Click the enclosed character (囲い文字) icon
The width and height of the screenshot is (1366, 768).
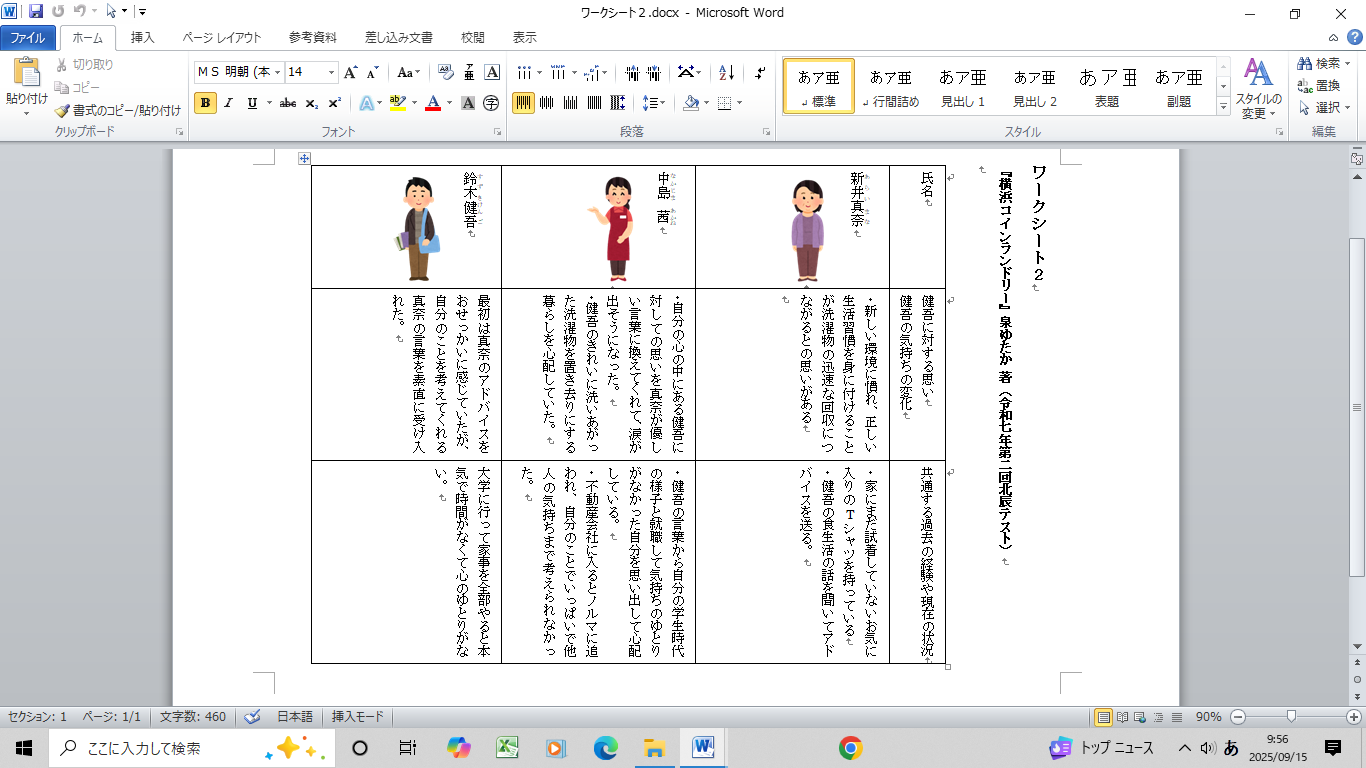[x=491, y=103]
